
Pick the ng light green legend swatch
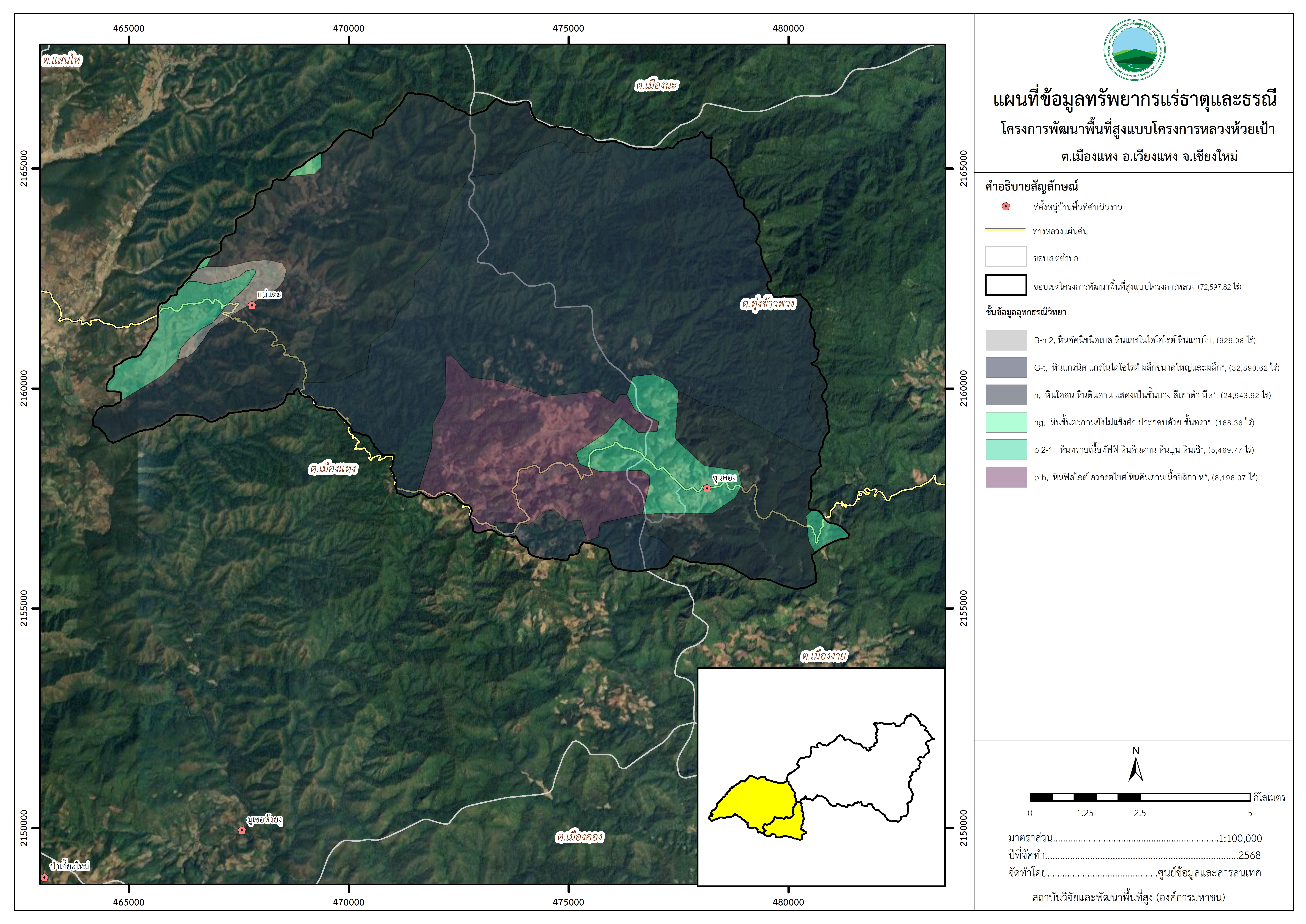(1006, 422)
